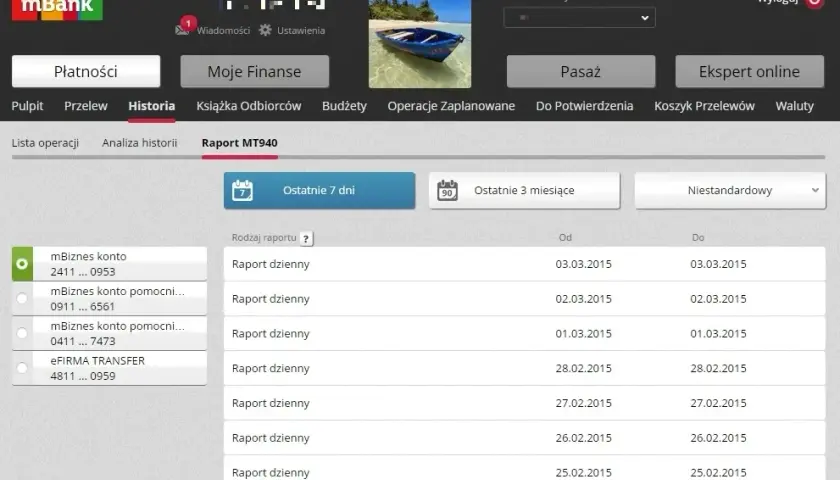The height and width of the screenshot is (480, 840).
Task: Open Książka Odbiorców menu item
Action: pos(249,106)
